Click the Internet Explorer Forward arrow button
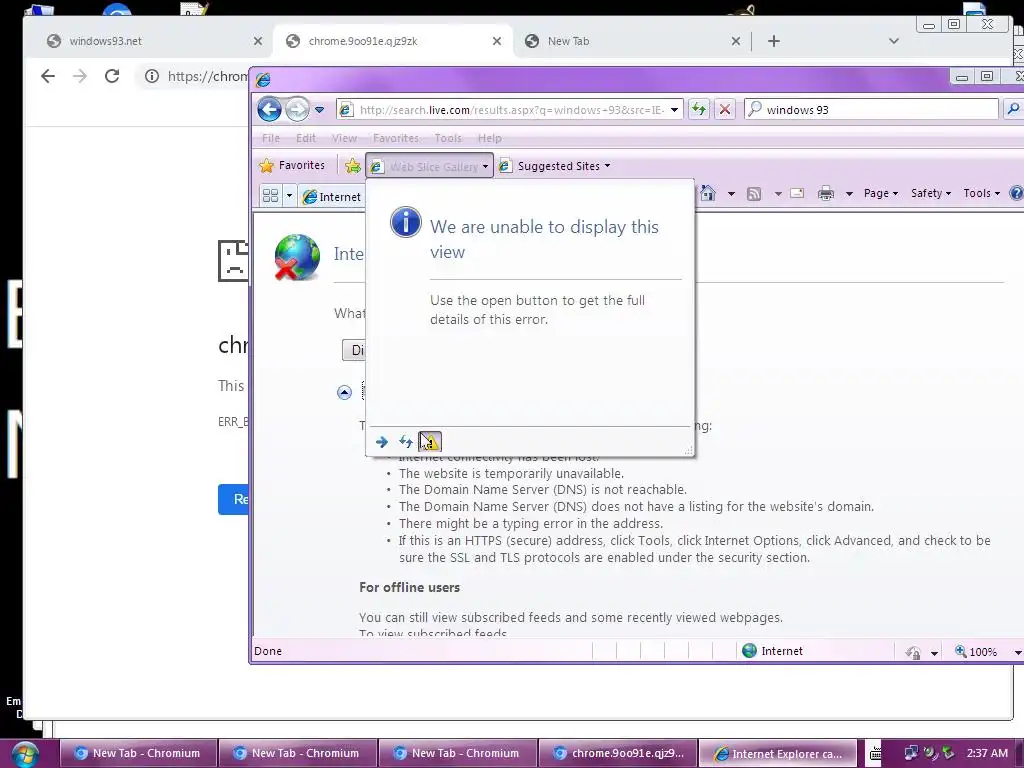Image resolution: width=1024 pixels, height=768 pixels. coord(297,109)
